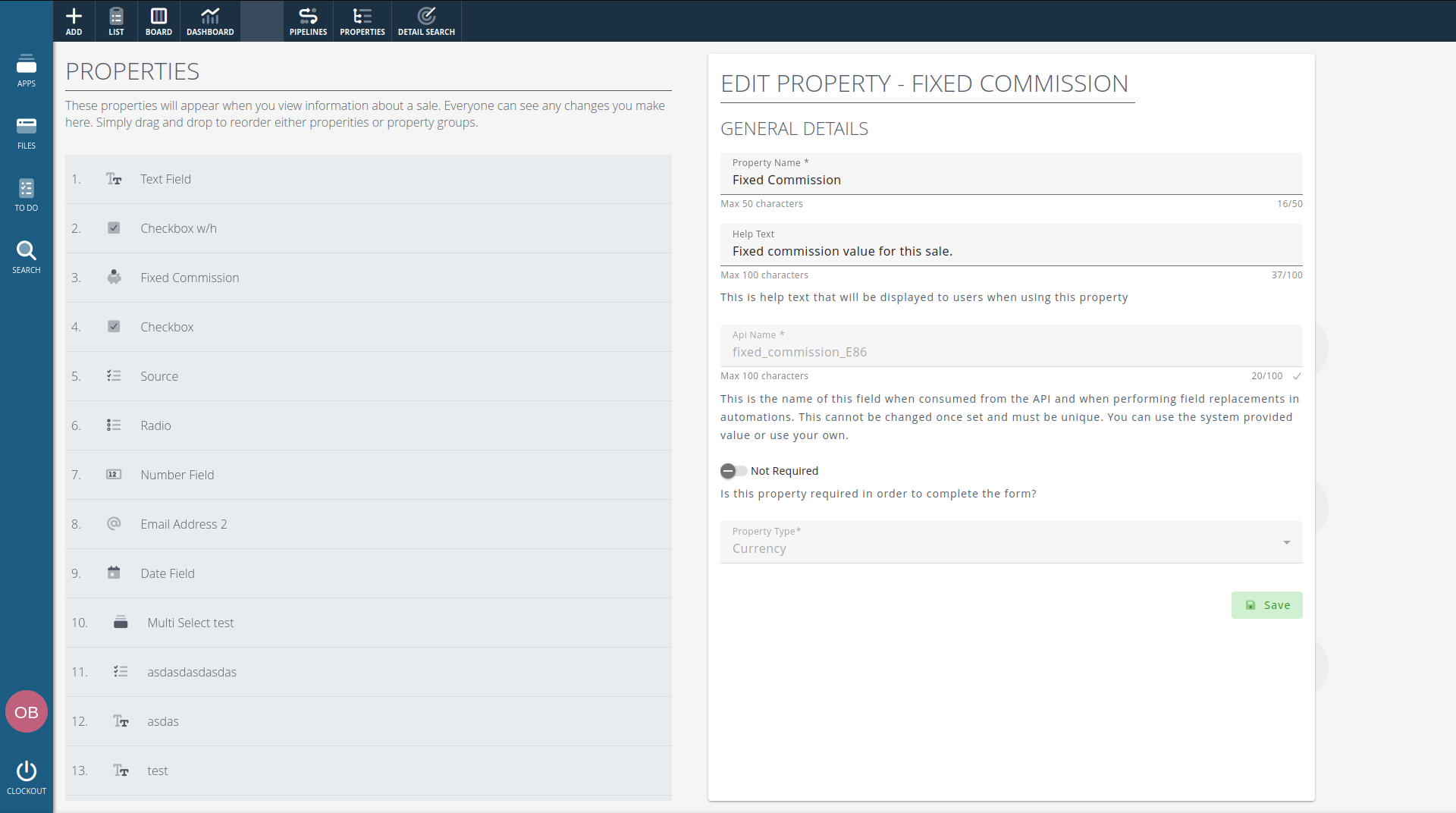
Task: Click the Currency dropdown arrow
Action: point(1286,542)
